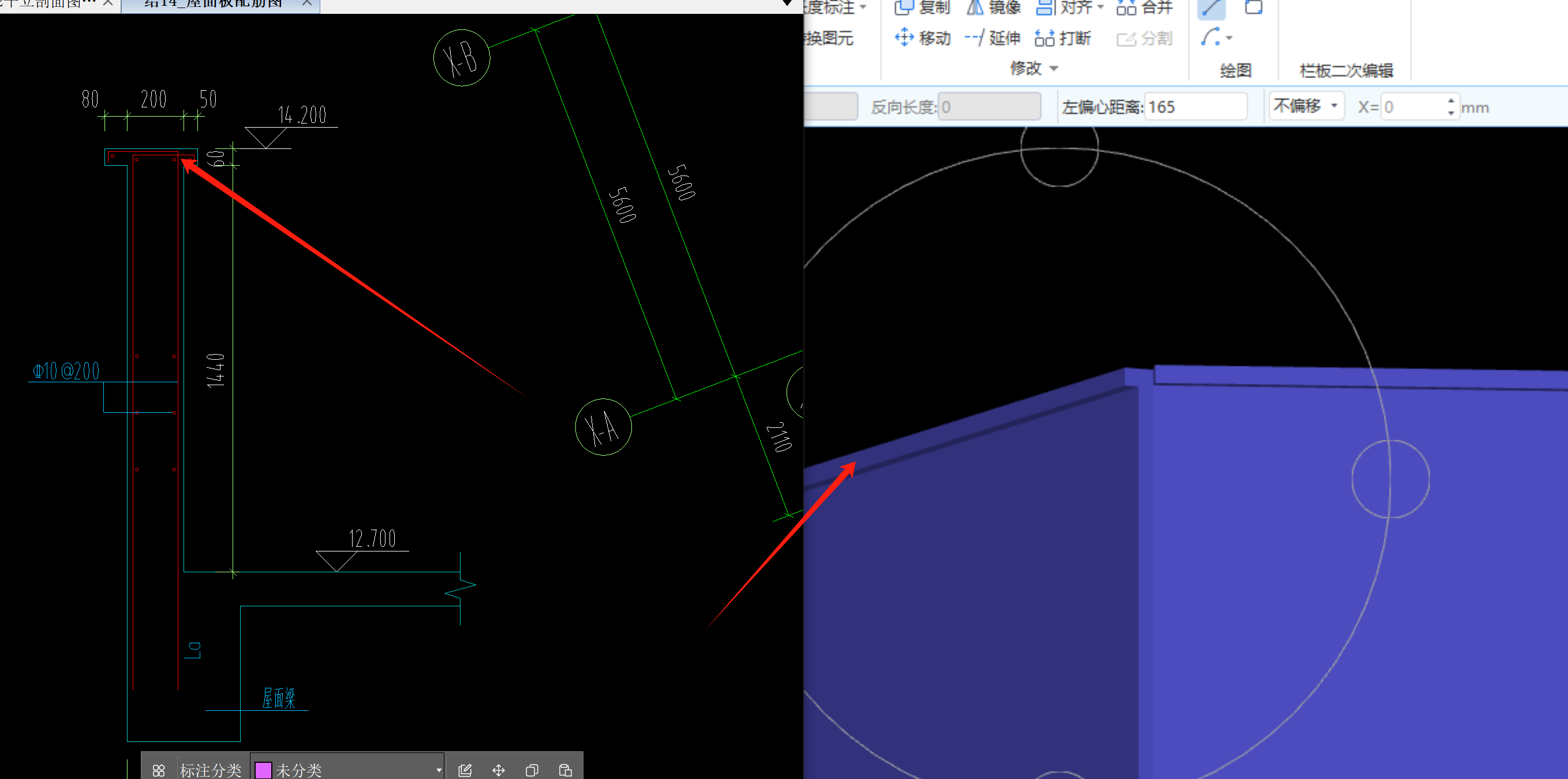This screenshot has height=779, width=1568.
Task: Open the drawing tabs overflow arrow
Action: tap(787, 3)
